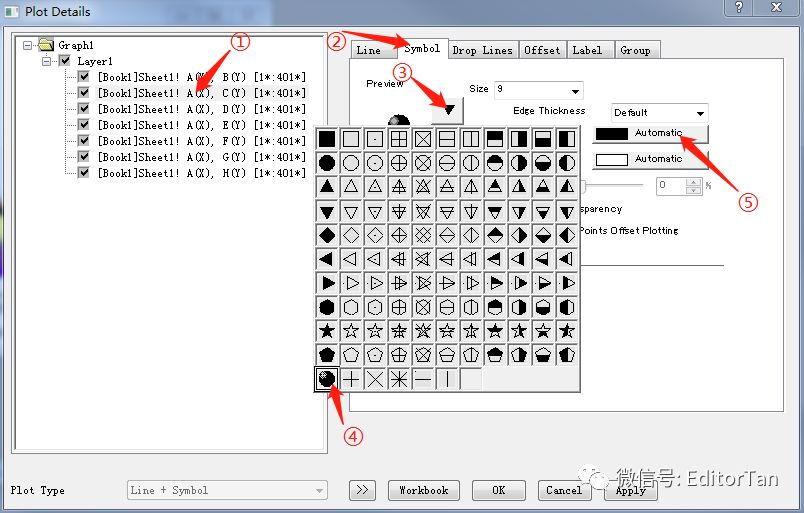Select the solid down triangle symbol

point(327,211)
